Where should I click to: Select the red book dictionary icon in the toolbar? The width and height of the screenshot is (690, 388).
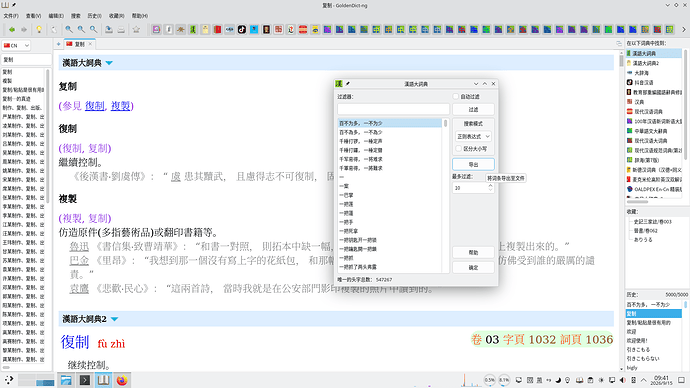point(217,29)
